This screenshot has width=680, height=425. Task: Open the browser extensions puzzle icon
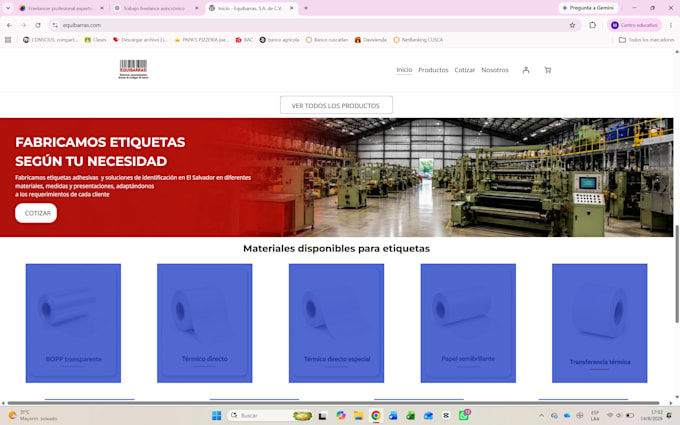592,25
